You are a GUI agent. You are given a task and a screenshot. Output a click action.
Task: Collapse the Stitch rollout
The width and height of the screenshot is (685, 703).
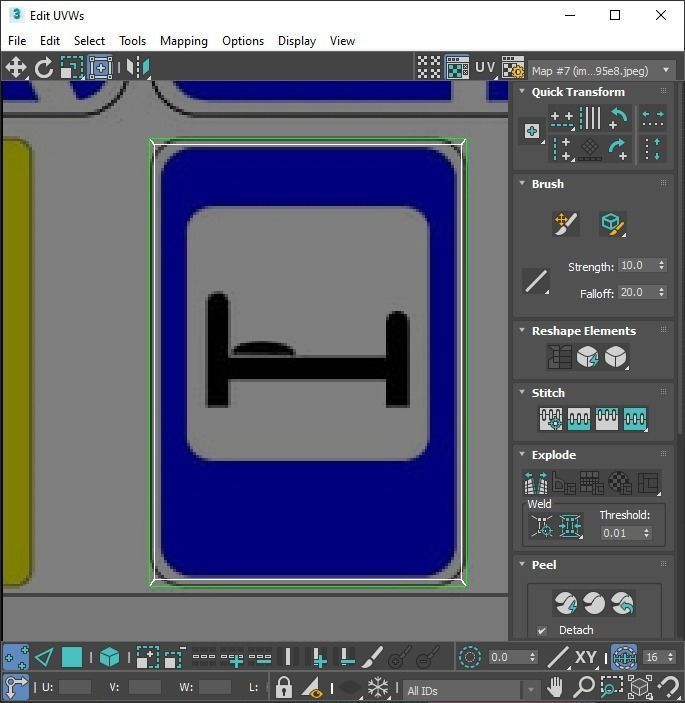(522, 392)
